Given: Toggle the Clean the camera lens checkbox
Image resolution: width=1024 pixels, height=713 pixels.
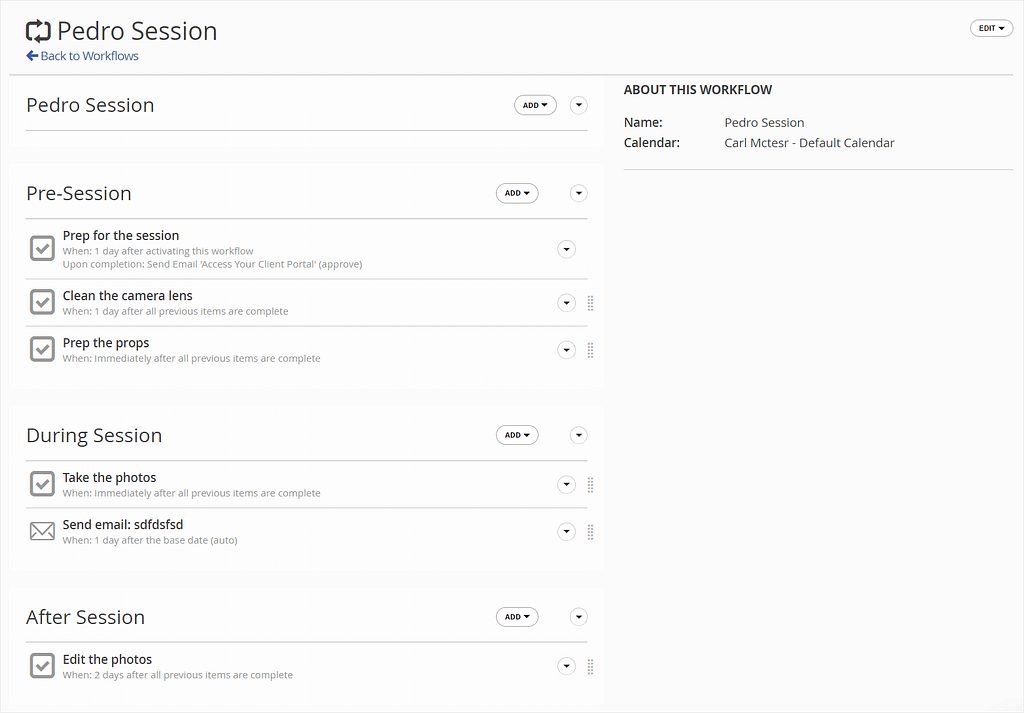Looking at the screenshot, I should tap(41, 302).
